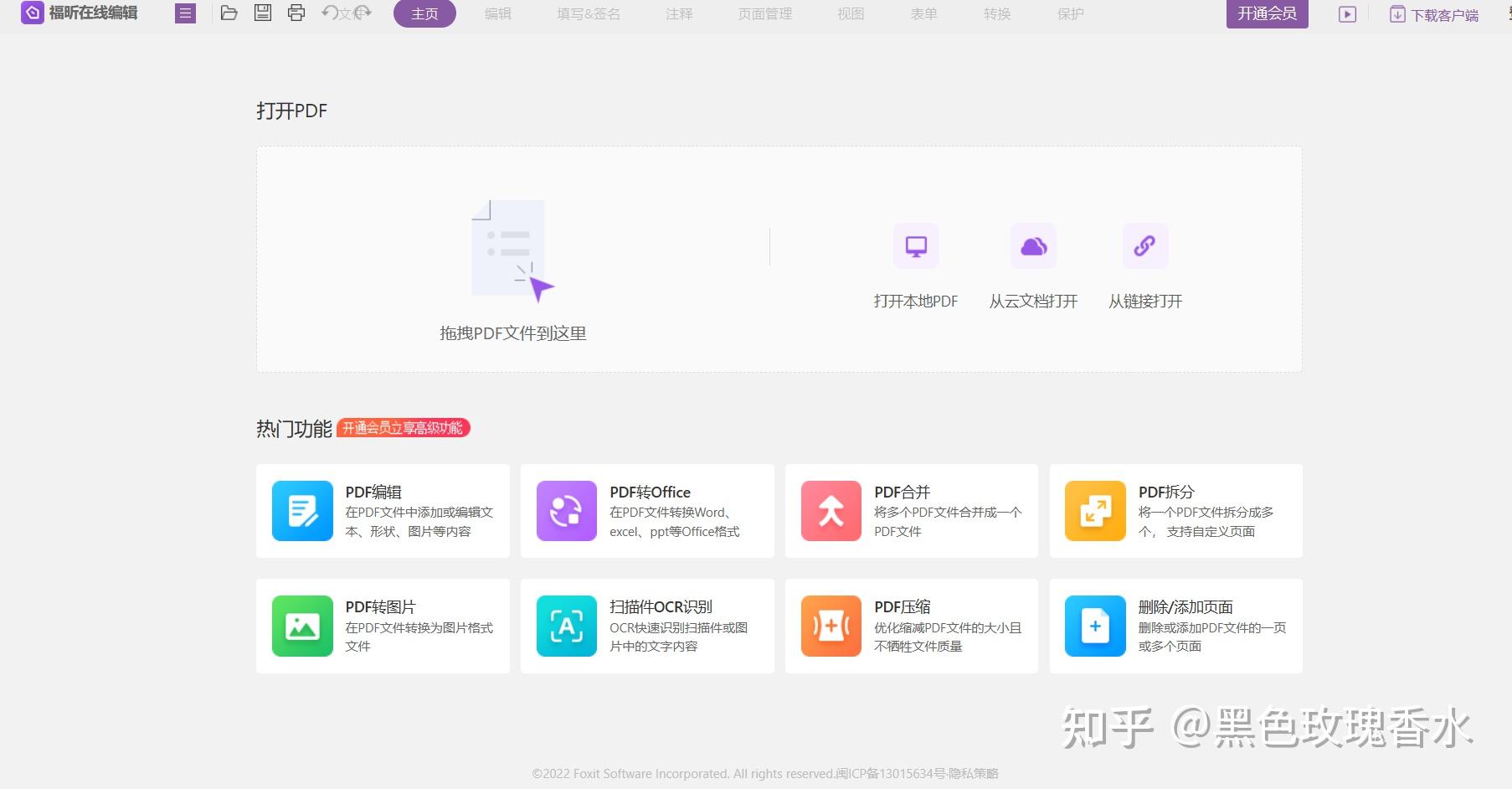Open the orange PDF压缩 feature icon
This screenshot has height=789, width=1512.
click(x=831, y=626)
